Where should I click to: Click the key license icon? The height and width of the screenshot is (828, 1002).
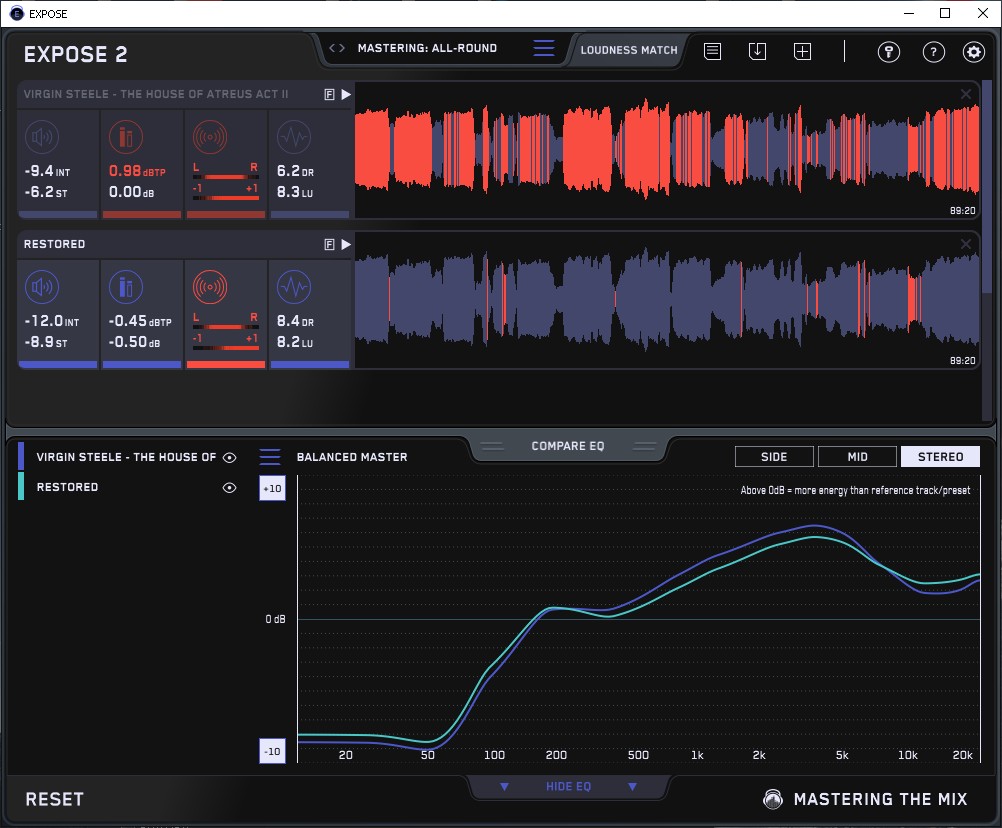tap(889, 52)
